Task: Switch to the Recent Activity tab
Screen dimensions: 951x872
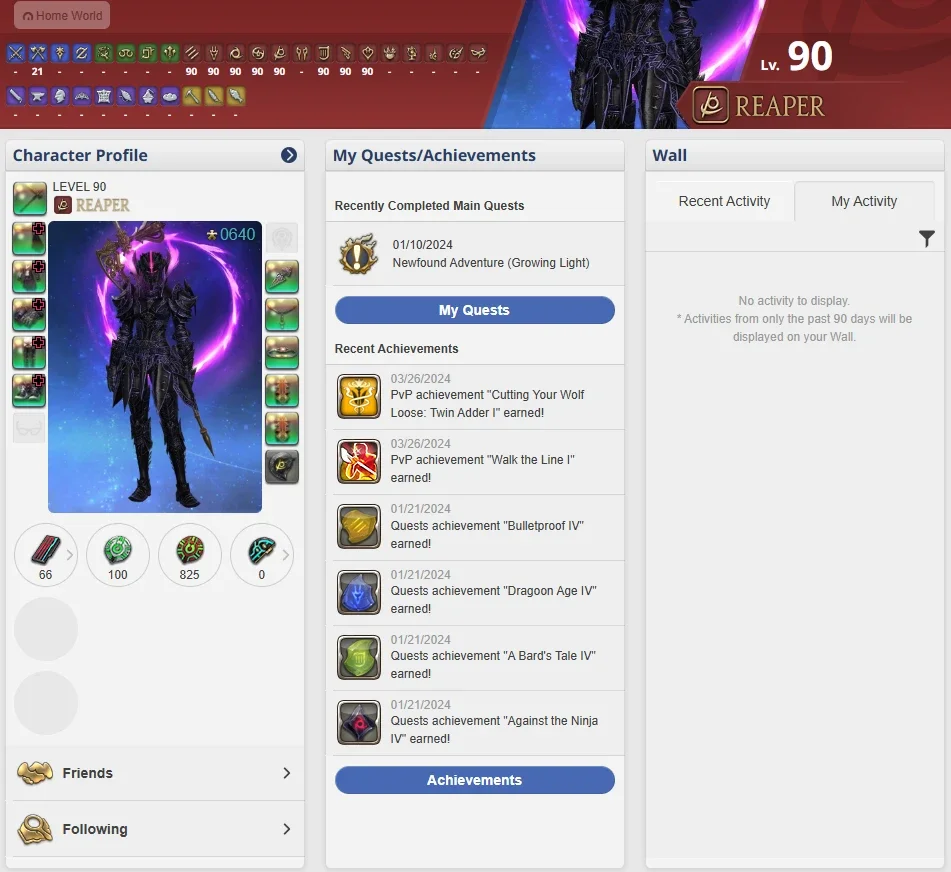Action: 724,201
